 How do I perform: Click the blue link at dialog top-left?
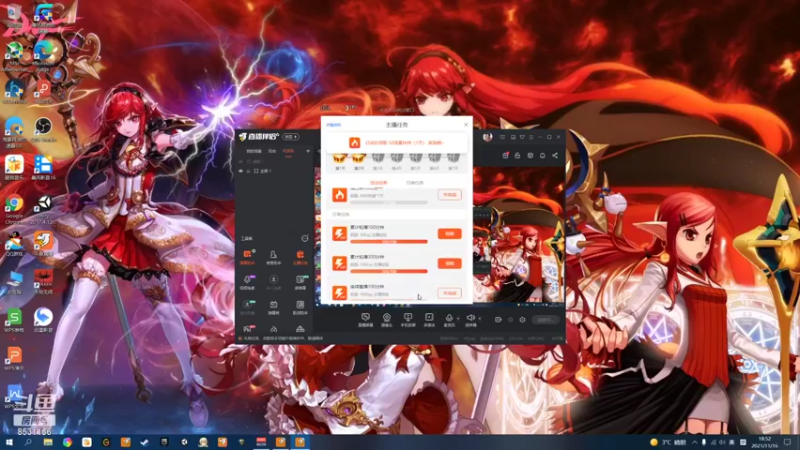(334, 125)
